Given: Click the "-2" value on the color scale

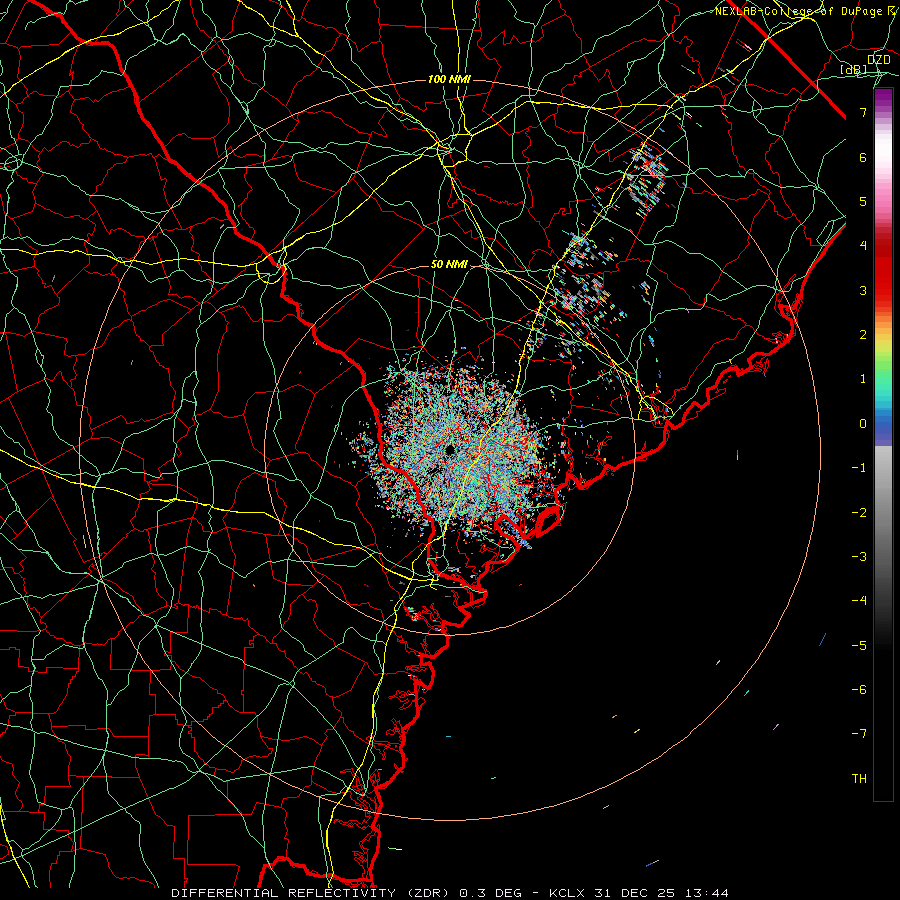Looking at the screenshot, I should 859,512.
